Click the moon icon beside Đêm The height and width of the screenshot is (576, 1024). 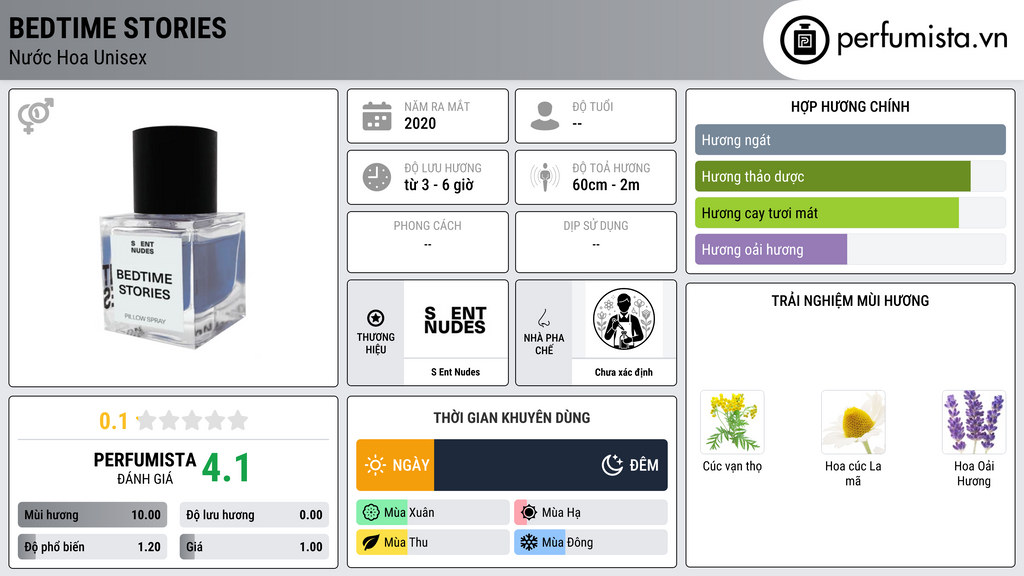612,465
